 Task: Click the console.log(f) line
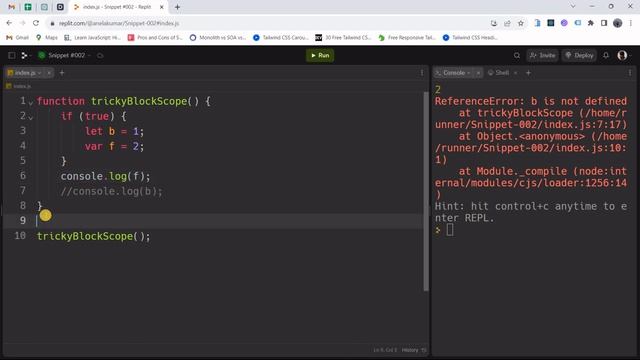[x=105, y=176]
